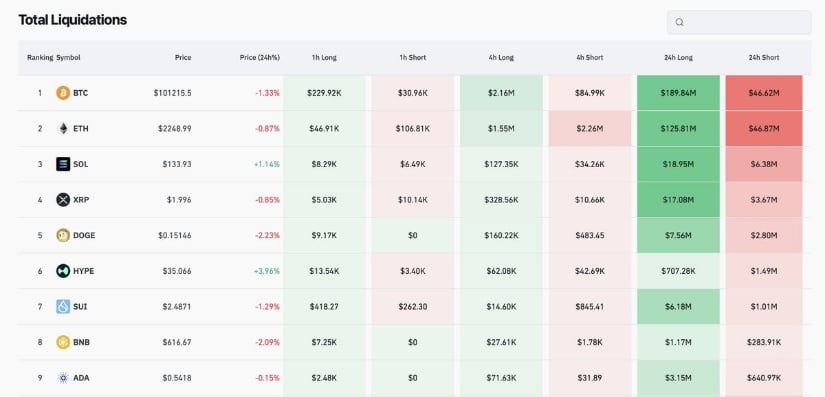Screen dimensions: 825x397
Task: Click the HYPE coin icon
Action: pyautogui.click(x=63, y=271)
